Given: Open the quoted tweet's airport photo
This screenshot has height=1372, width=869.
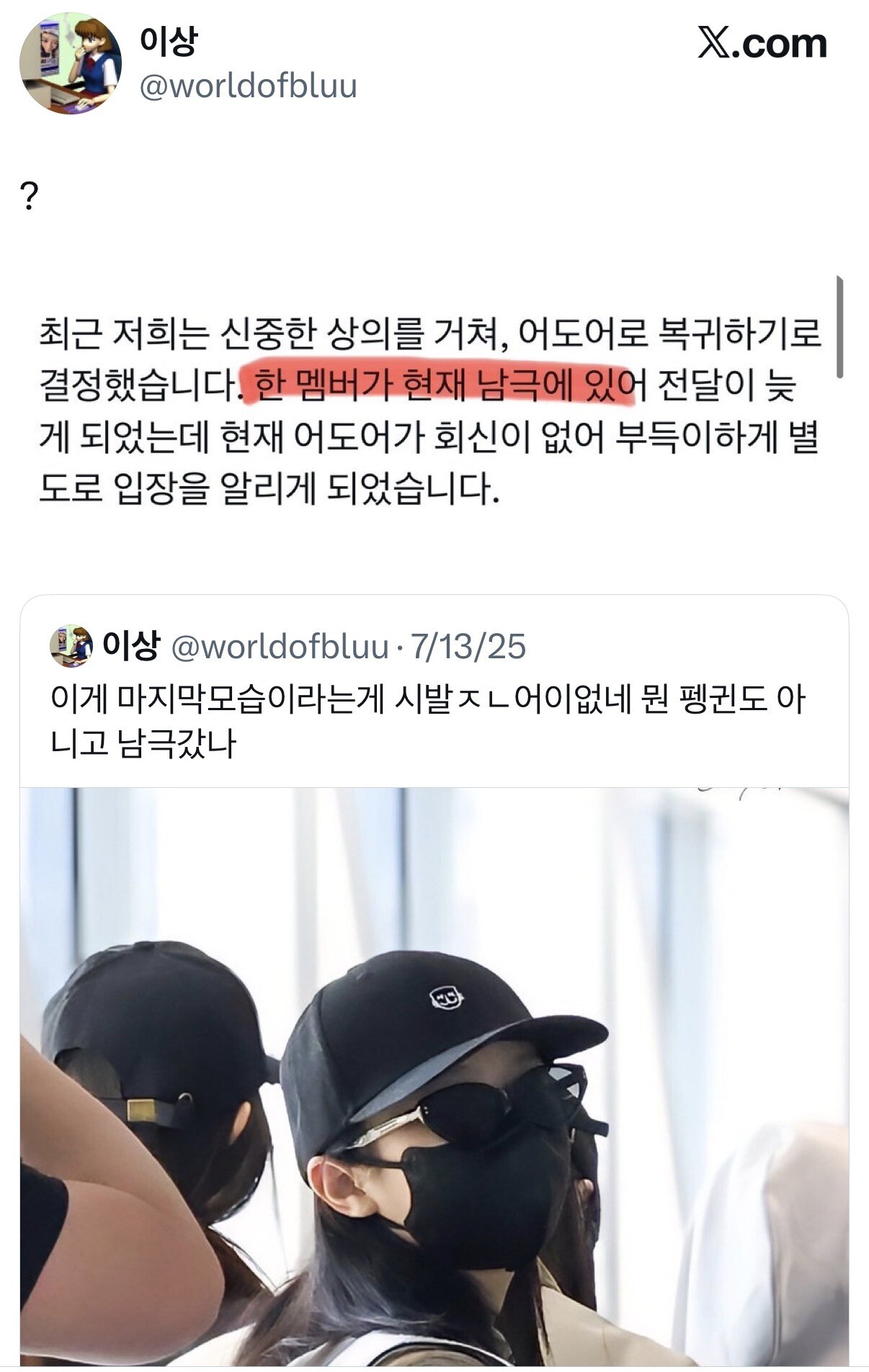Looking at the screenshot, I should (434, 1077).
